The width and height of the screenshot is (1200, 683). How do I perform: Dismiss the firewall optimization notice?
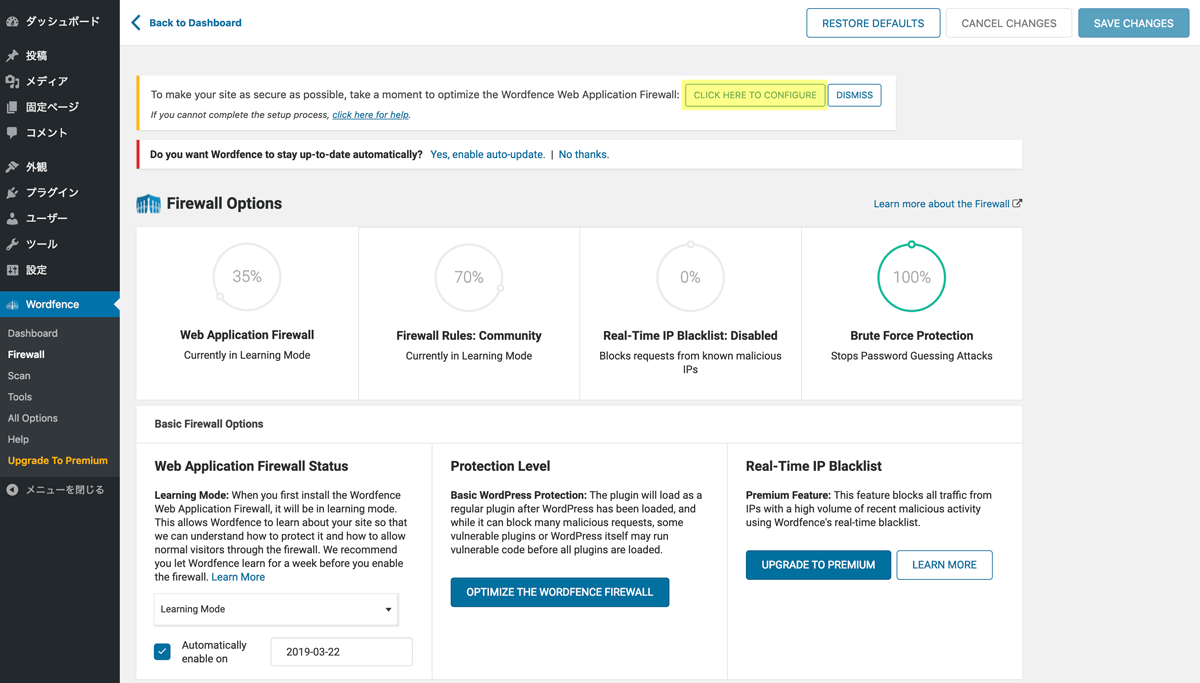point(854,95)
